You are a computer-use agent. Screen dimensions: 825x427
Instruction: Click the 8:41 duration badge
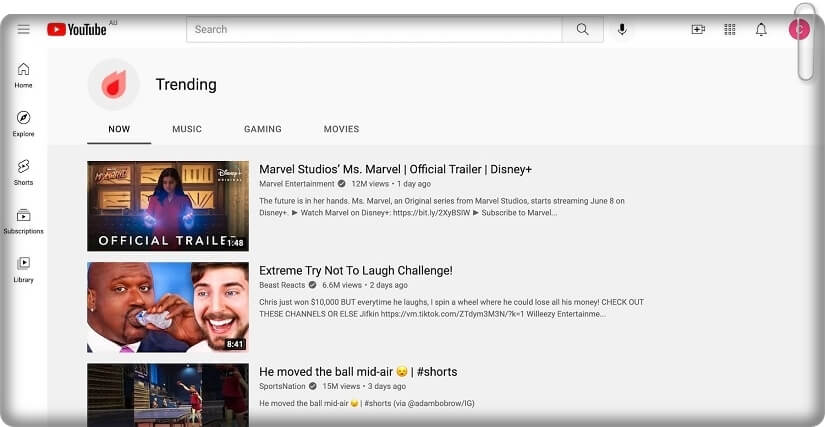coord(235,344)
